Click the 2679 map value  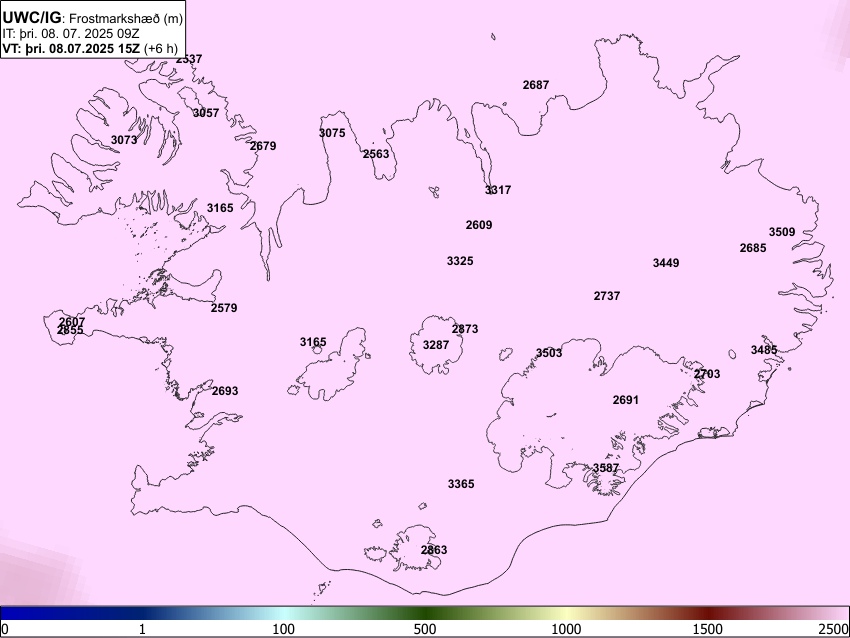point(263,146)
